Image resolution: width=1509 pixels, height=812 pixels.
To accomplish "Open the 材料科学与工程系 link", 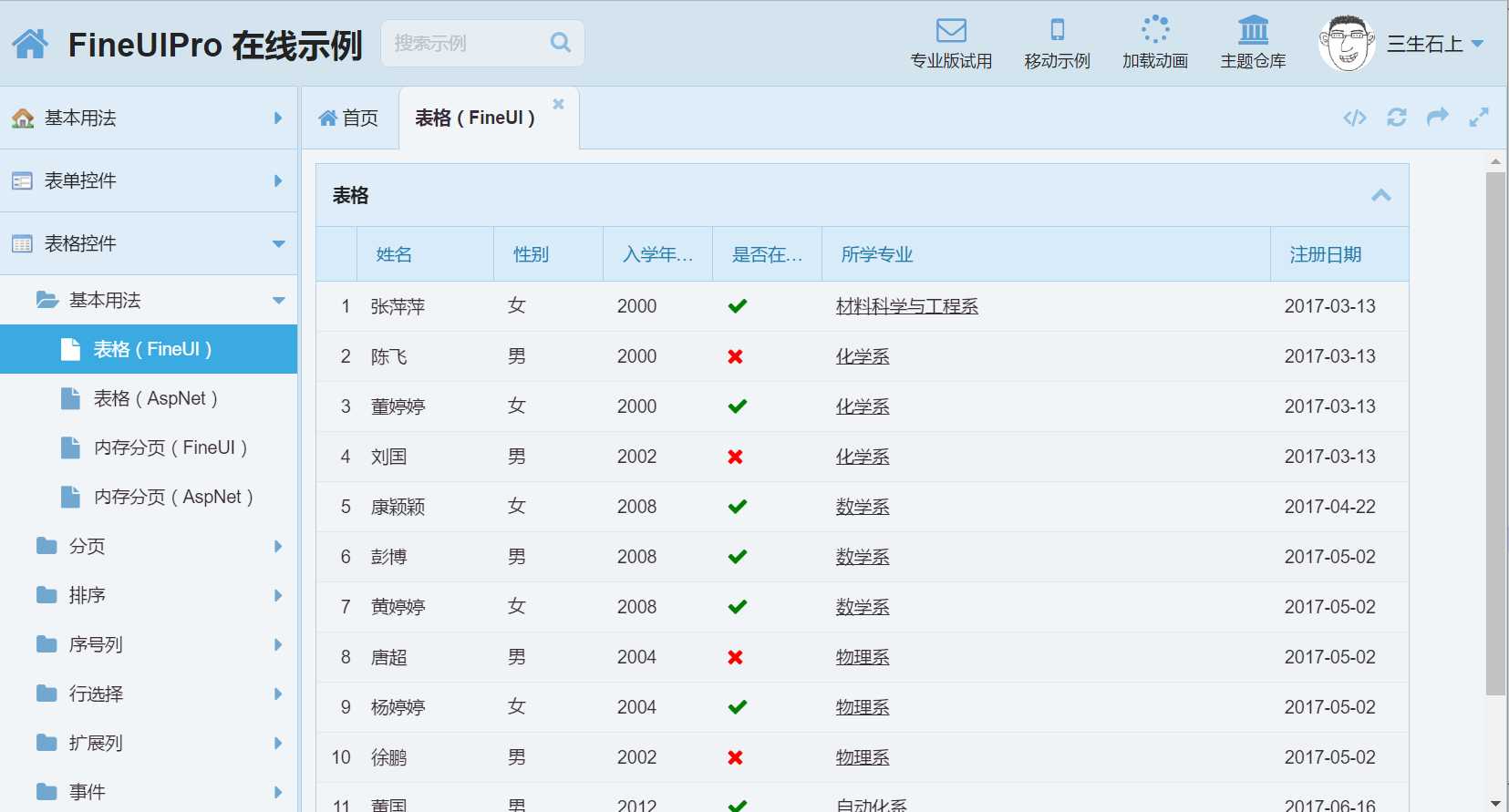I will [907, 306].
